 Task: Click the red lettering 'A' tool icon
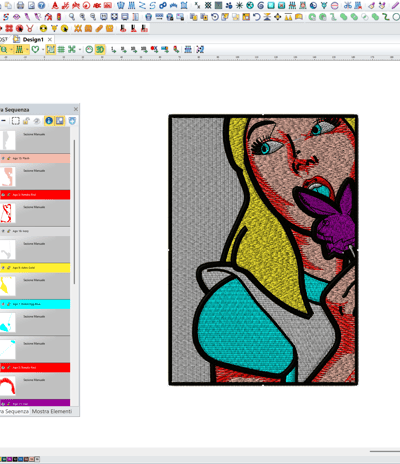pos(55,5)
